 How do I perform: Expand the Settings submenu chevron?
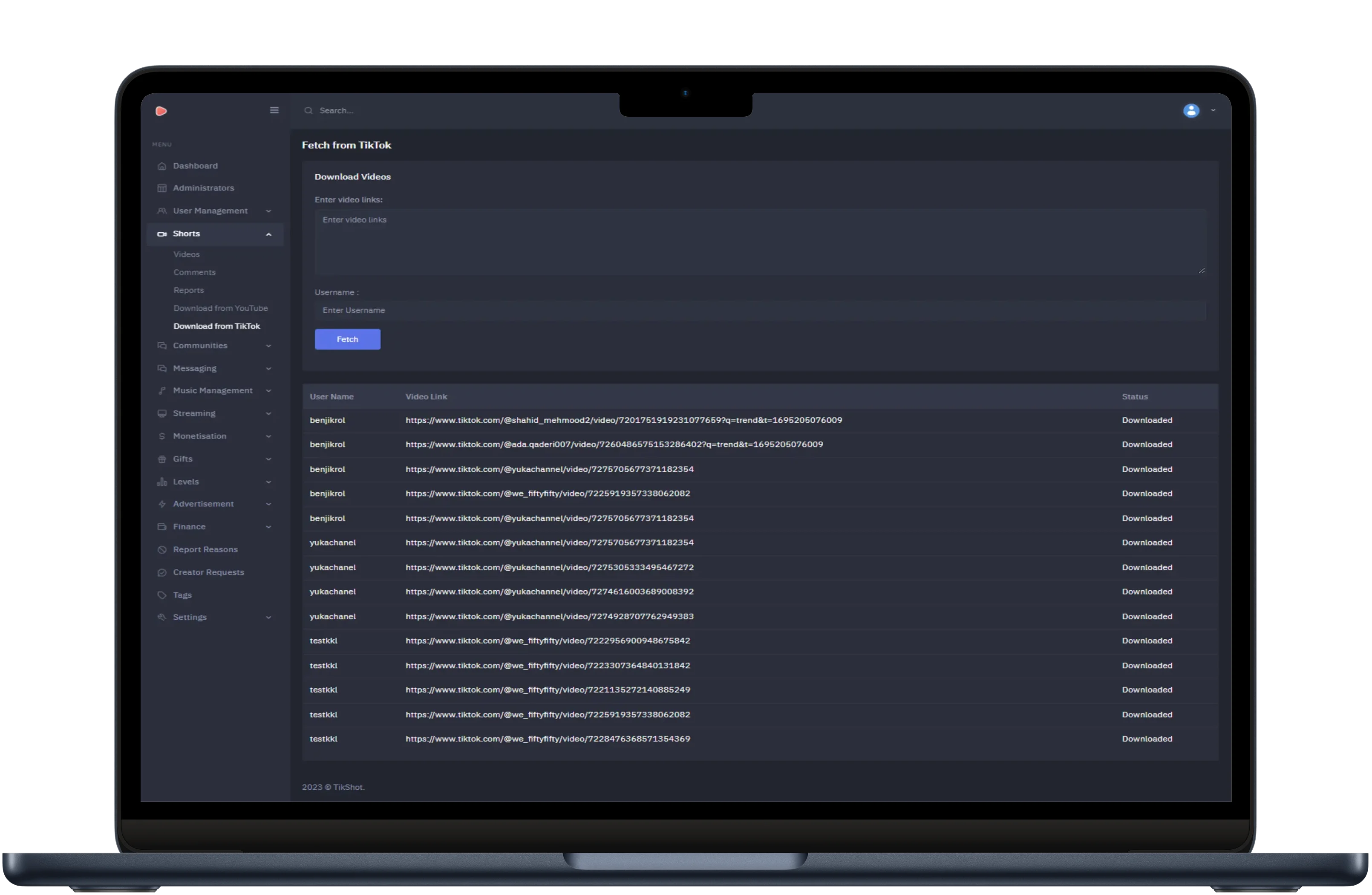tap(268, 618)
